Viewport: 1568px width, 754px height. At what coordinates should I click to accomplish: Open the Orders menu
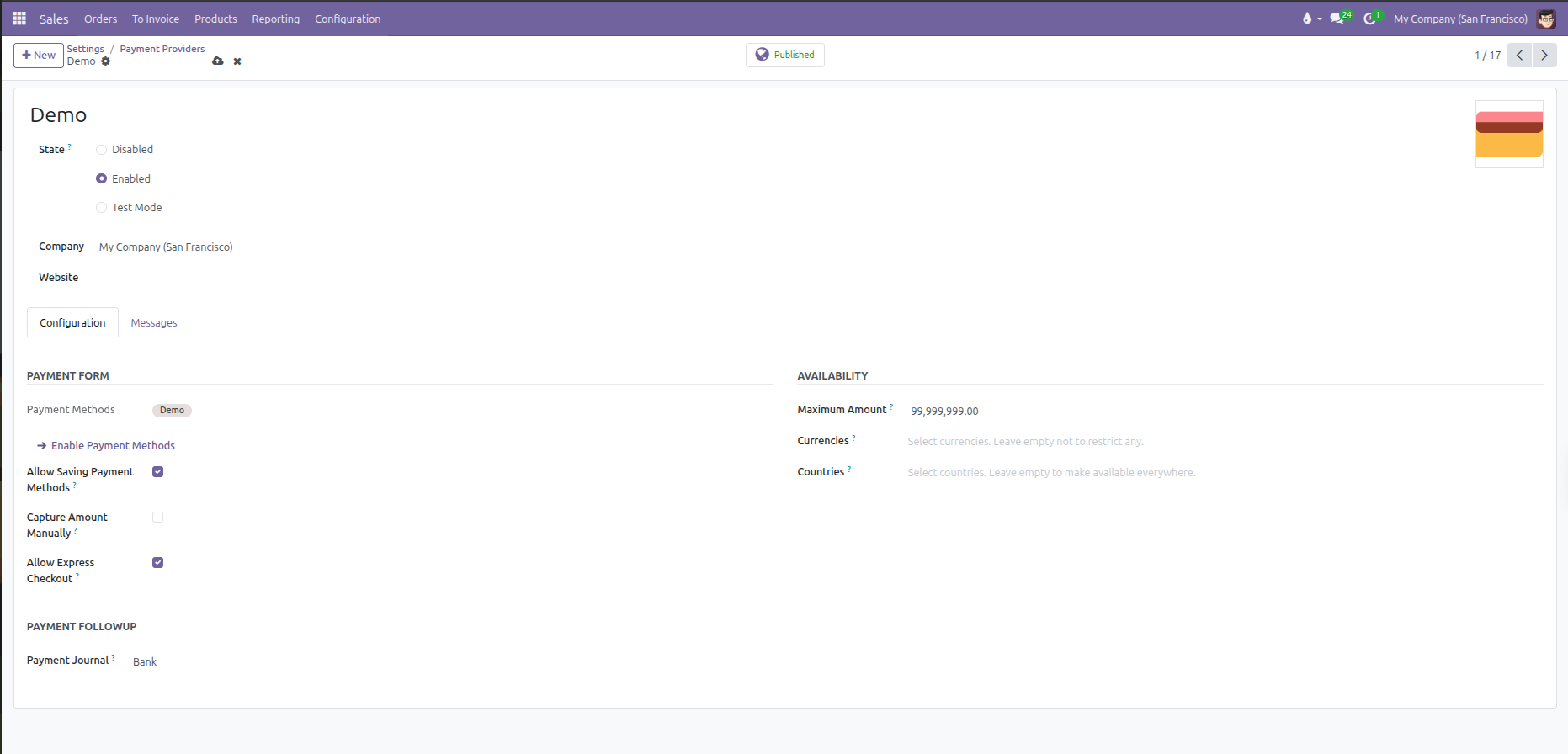(101, 19)
